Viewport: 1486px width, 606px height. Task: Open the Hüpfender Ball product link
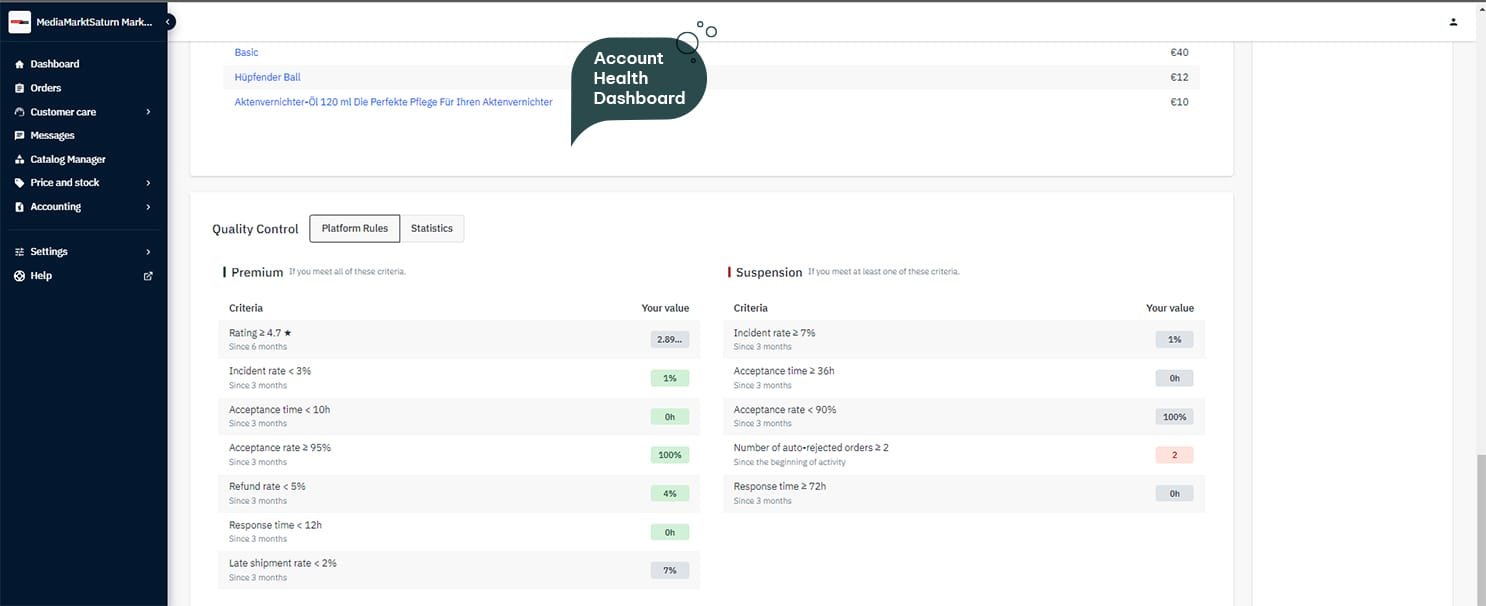point(267,77)
